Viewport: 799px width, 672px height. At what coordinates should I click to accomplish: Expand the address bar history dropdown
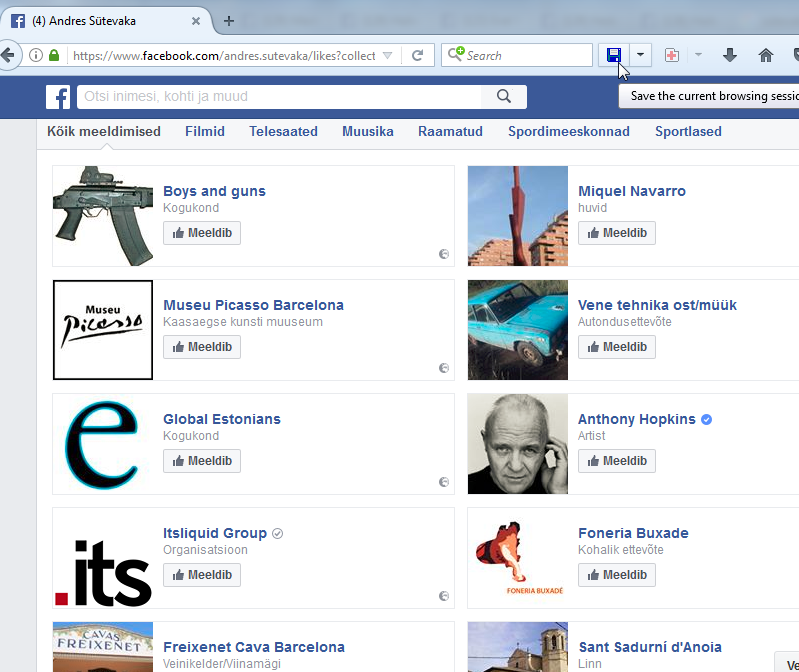(x=387, y=55)
